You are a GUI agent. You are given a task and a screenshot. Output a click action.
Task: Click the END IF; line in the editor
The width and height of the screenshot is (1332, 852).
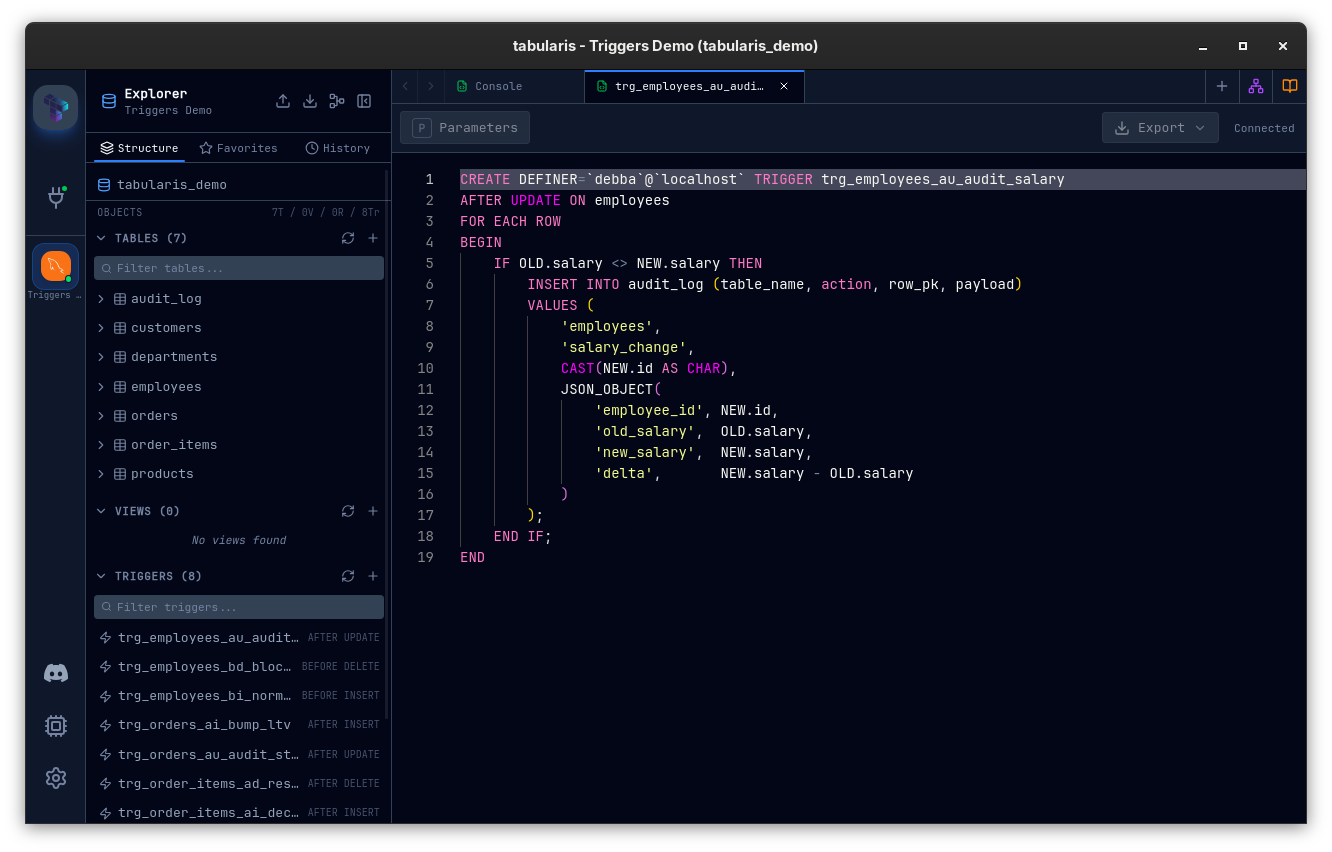click(523, 536)
